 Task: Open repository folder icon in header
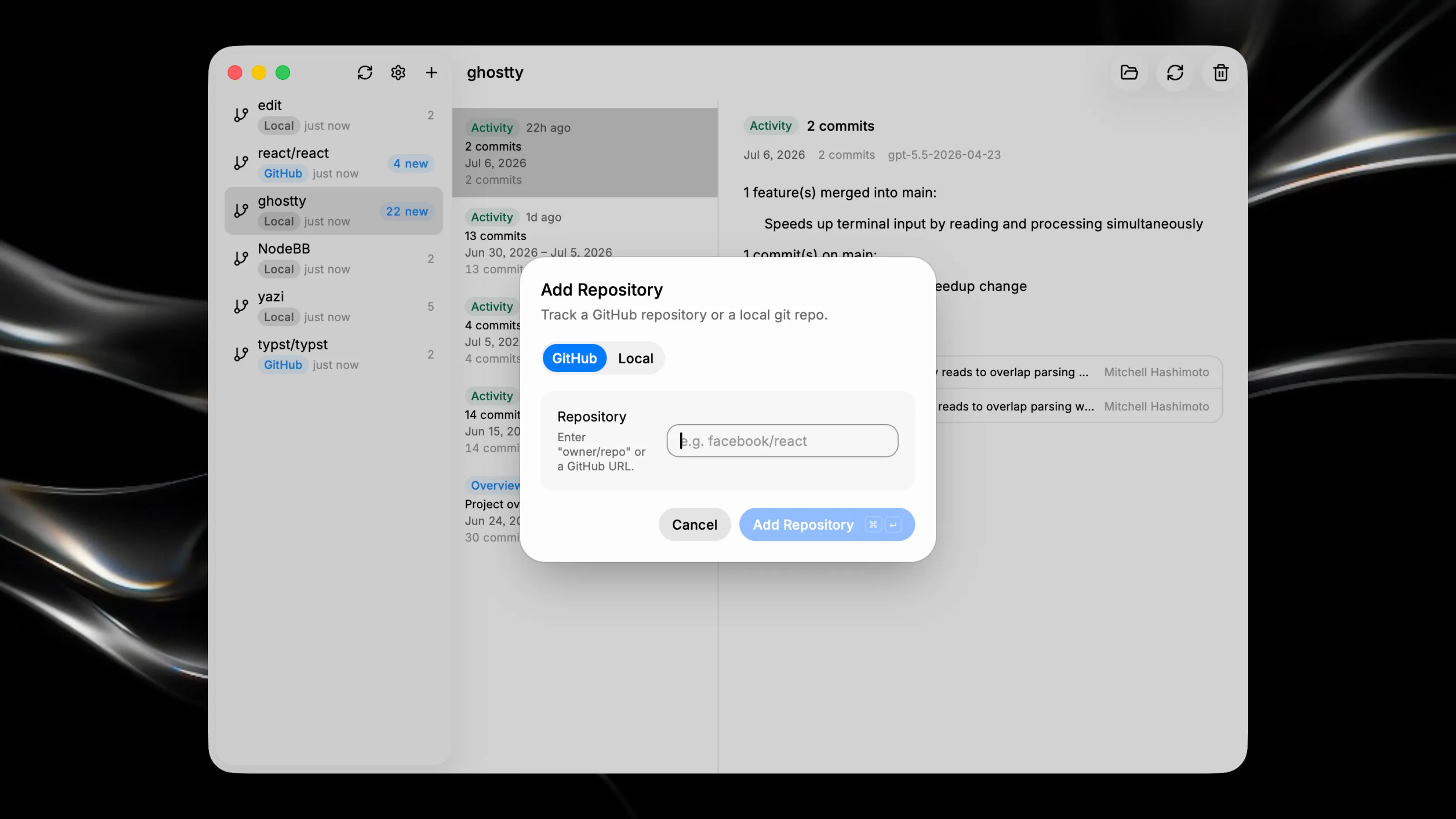click(1129, 72)
